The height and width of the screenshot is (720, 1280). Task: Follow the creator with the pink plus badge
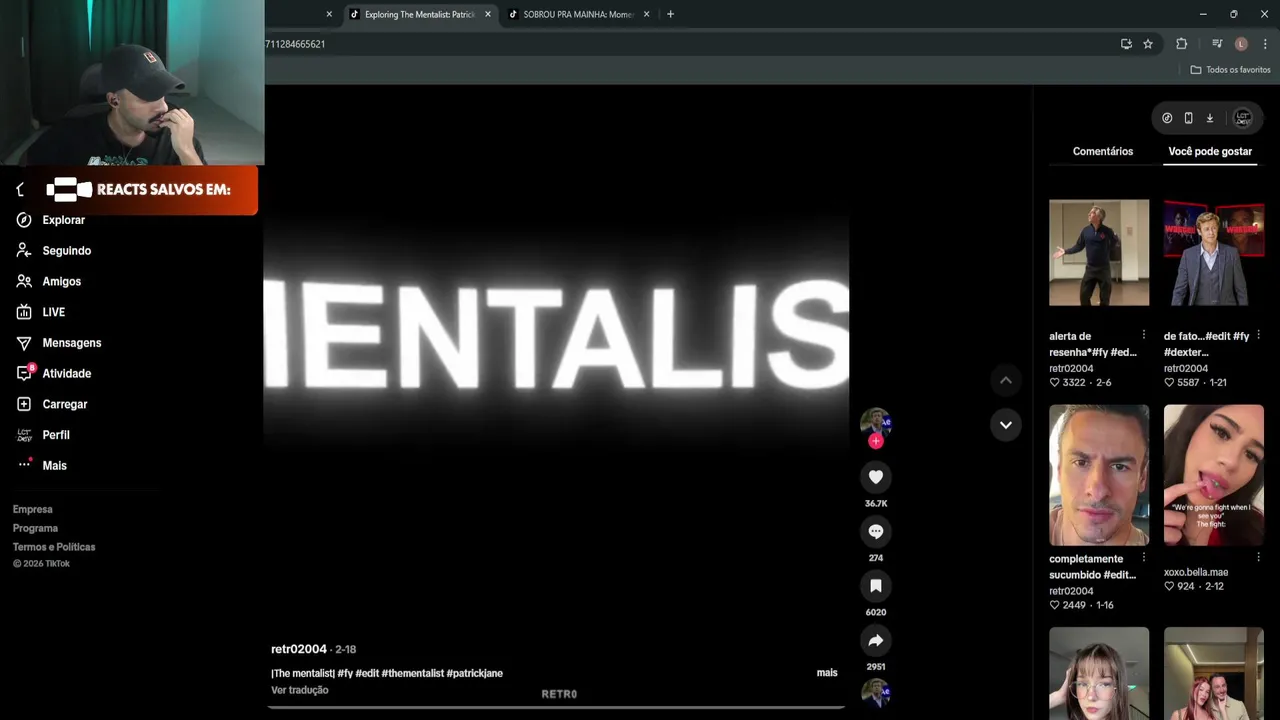click(x=876, y=441)
